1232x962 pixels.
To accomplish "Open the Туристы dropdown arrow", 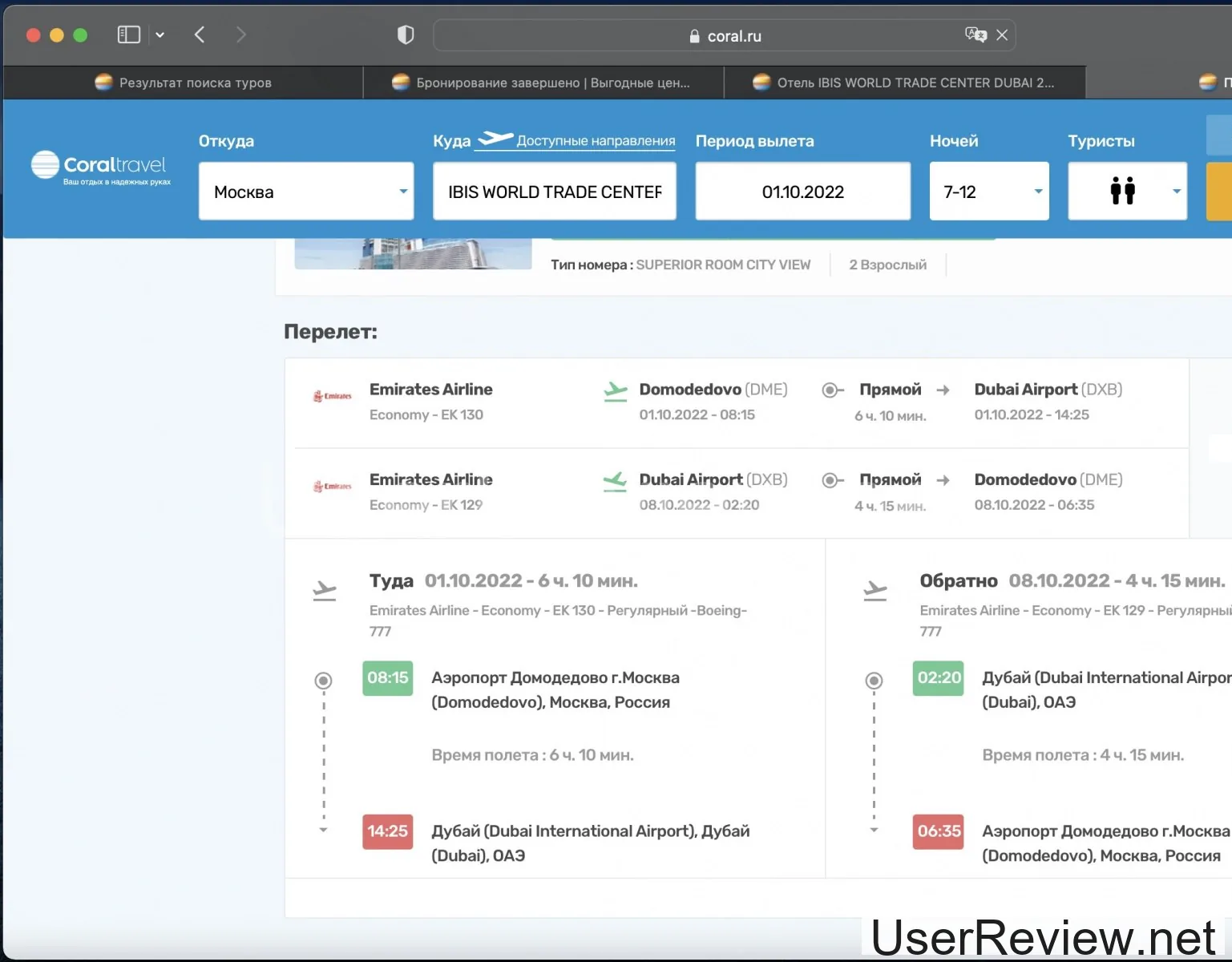I will (1176, 192).
